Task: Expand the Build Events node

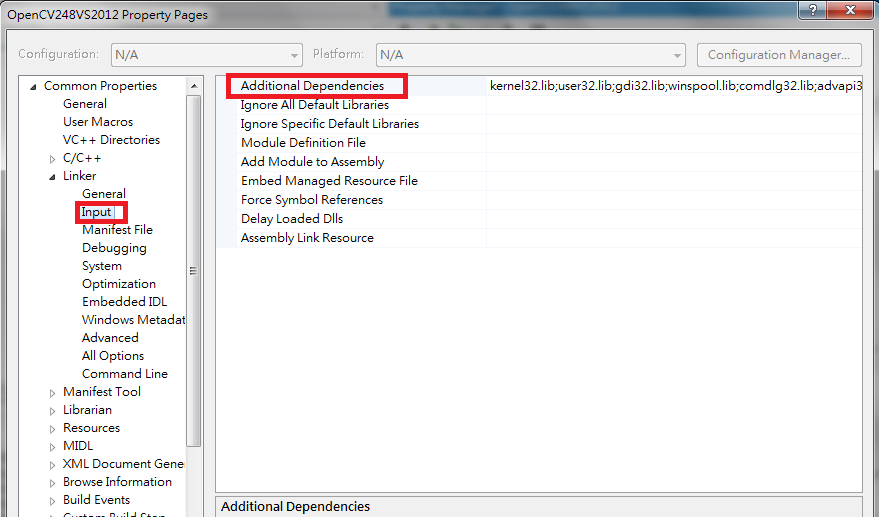Action: [x=53, y=501]
